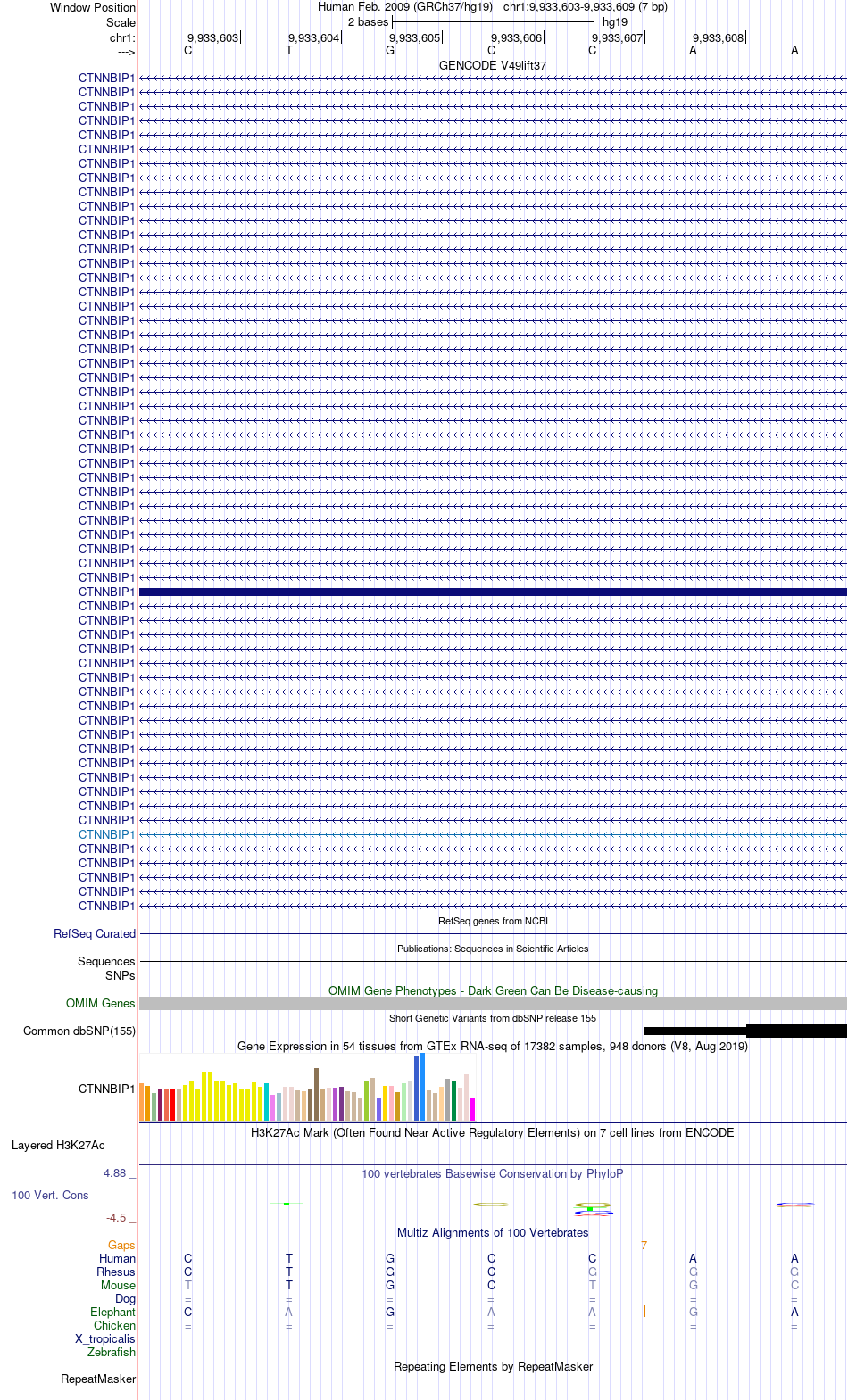Click the RefSeq Curated track label
Viewport: 848px width, 1400px height.
coord(95,933)
